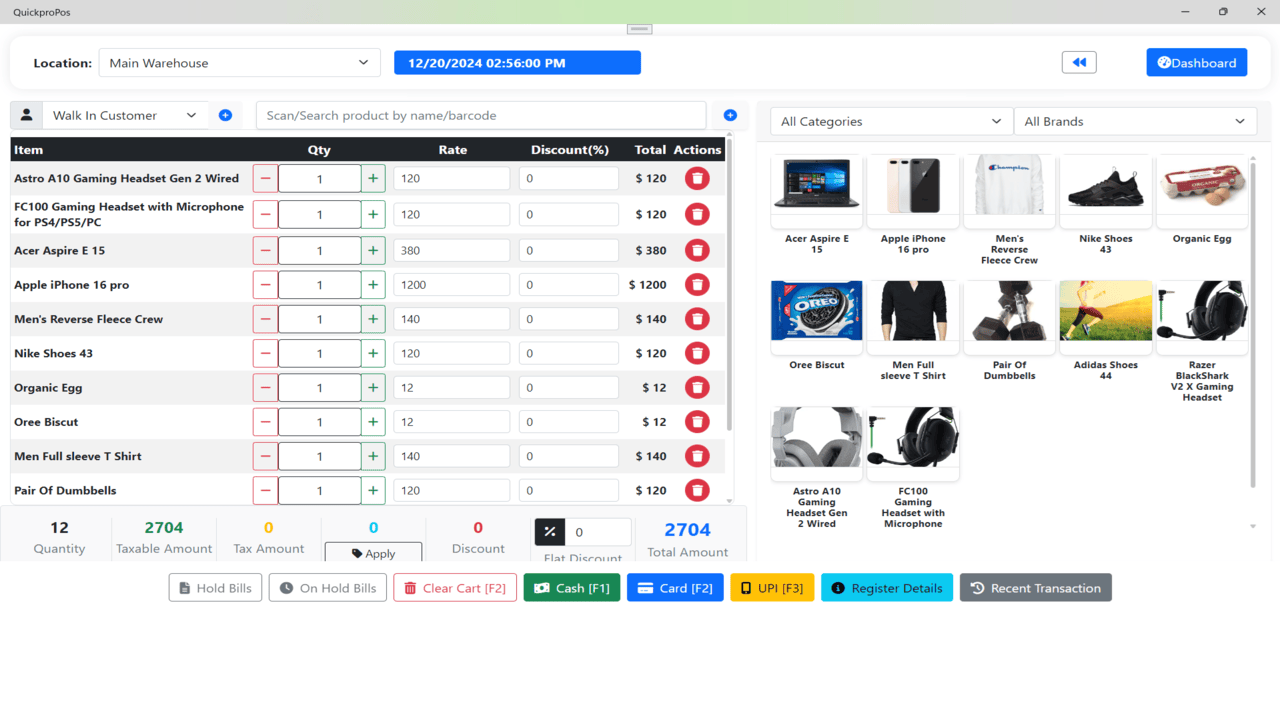Apply the entered discount

[373, 553]
